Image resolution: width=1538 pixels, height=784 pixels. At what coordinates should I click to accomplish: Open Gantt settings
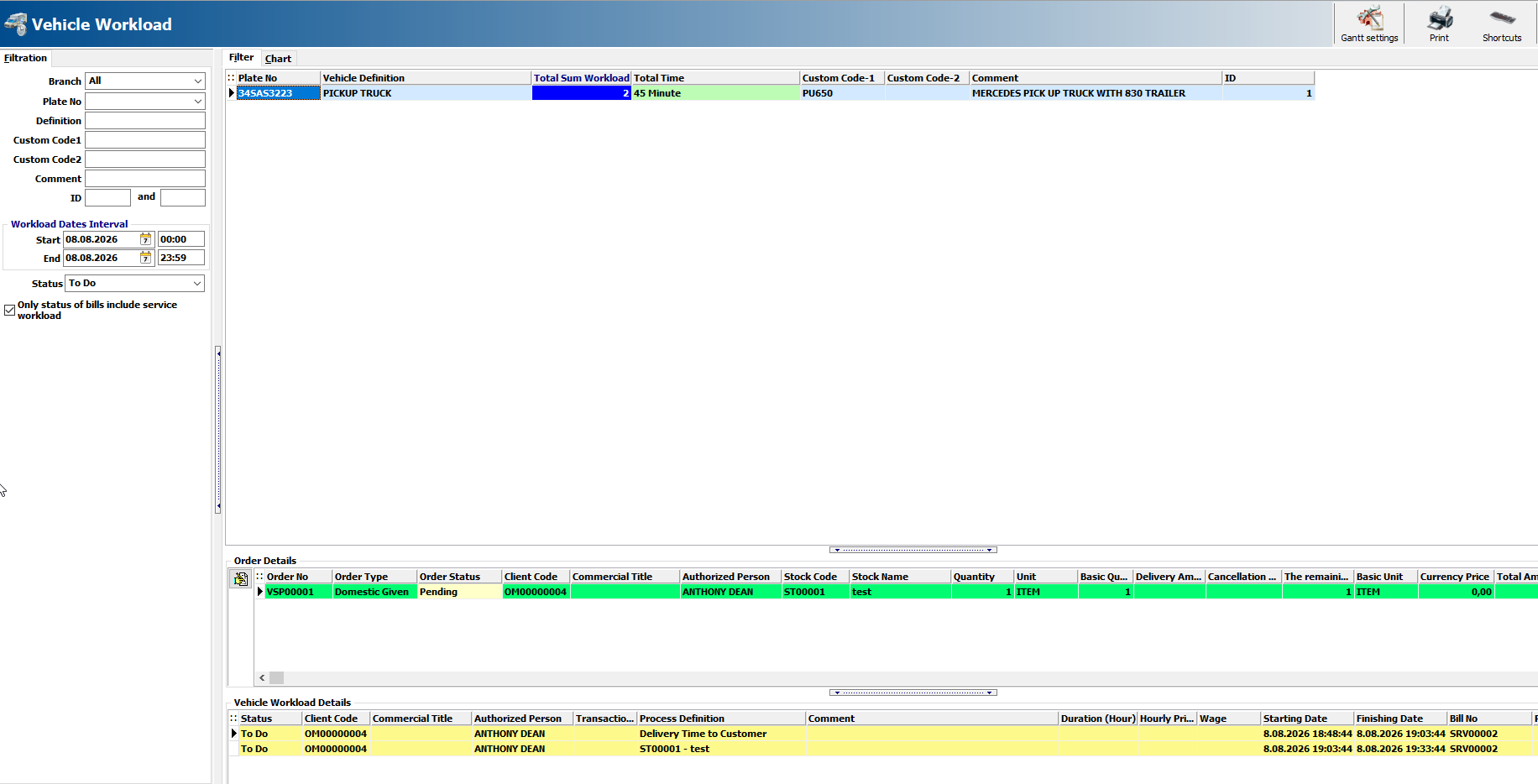coord(1369,24)
